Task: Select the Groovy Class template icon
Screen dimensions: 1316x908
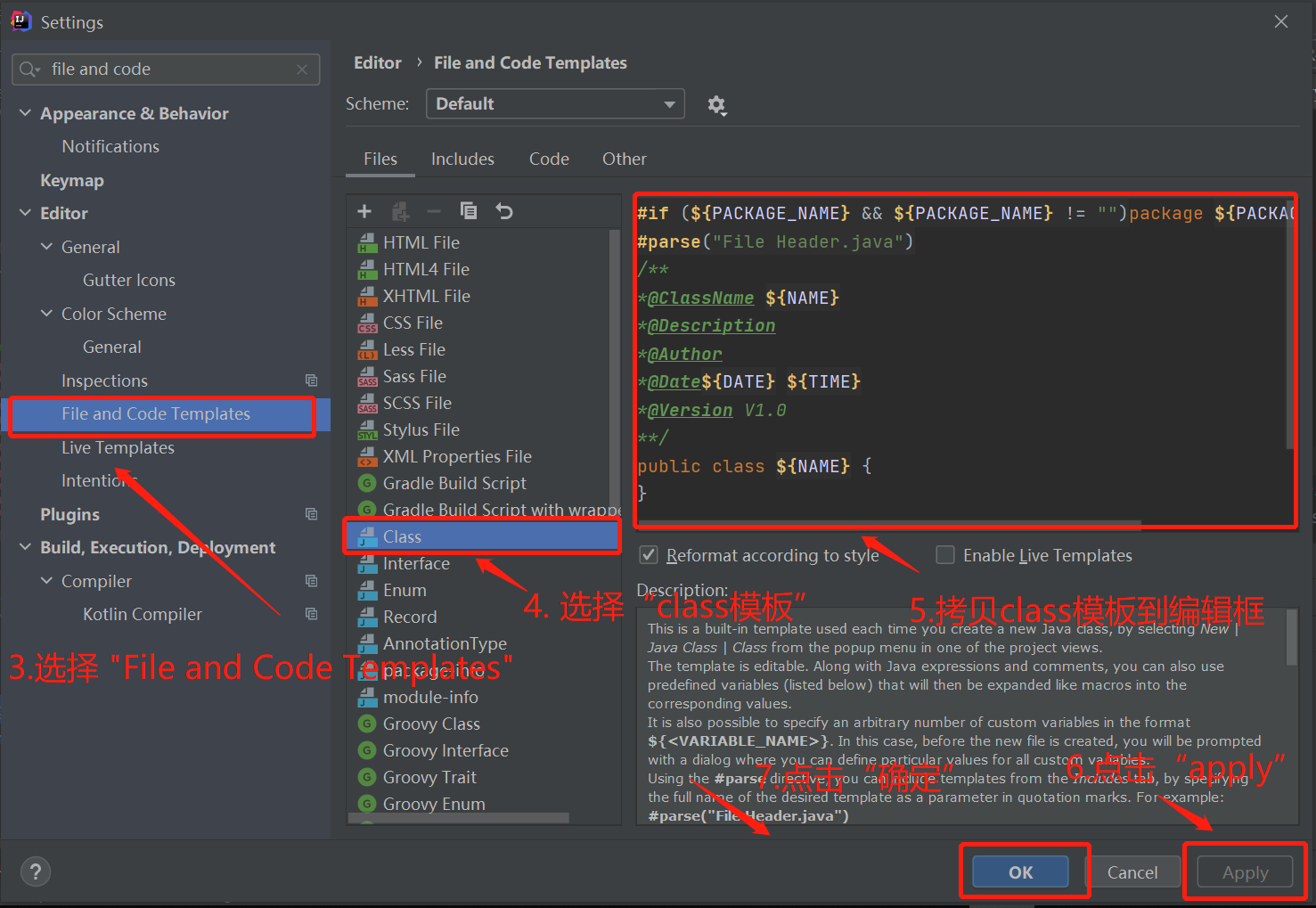Action: [367, 724]
